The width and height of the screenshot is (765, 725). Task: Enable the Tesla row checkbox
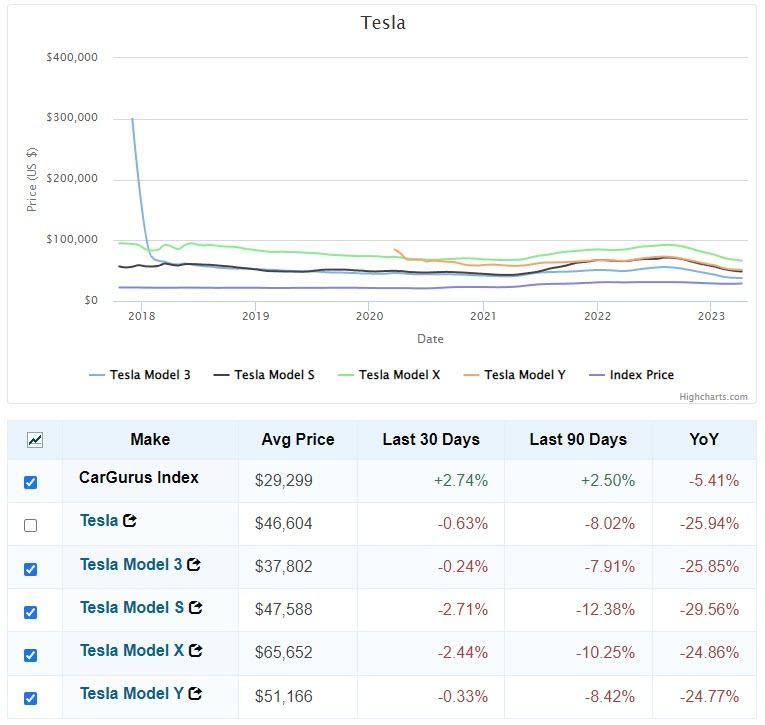point(30,525)
